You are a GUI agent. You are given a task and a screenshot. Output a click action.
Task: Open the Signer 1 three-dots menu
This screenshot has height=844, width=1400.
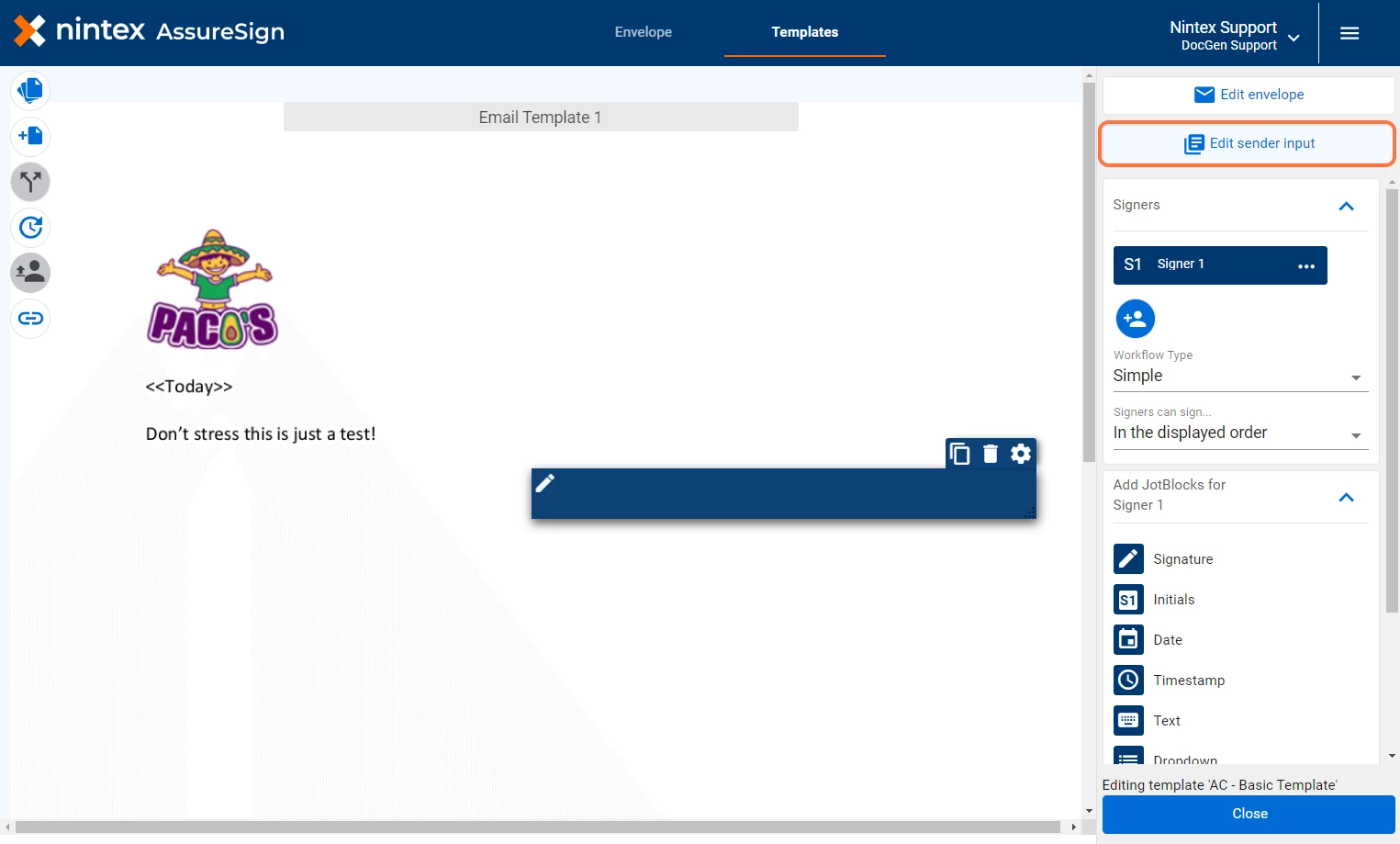[x=1306, y=265]
